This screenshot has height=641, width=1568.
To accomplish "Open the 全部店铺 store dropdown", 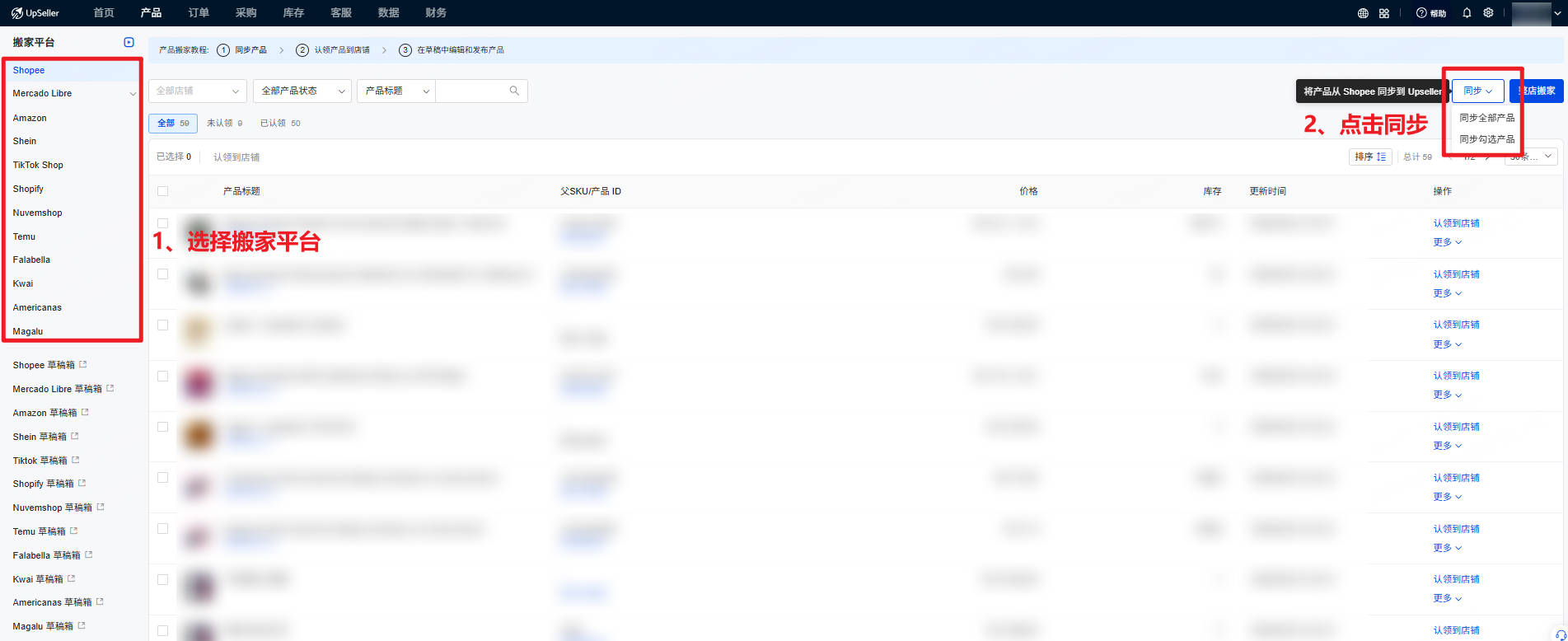I will pos(198,91).
